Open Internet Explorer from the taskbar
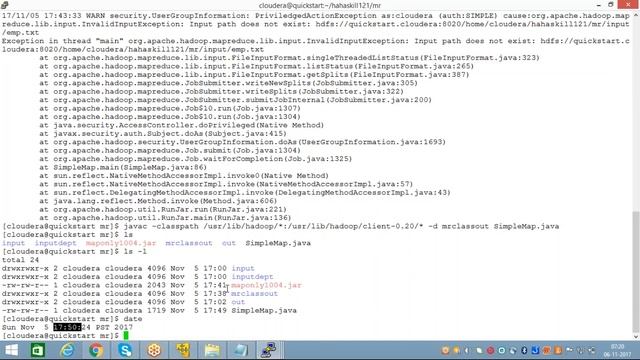This screenshot has width=640, height=360. [67, 350]
